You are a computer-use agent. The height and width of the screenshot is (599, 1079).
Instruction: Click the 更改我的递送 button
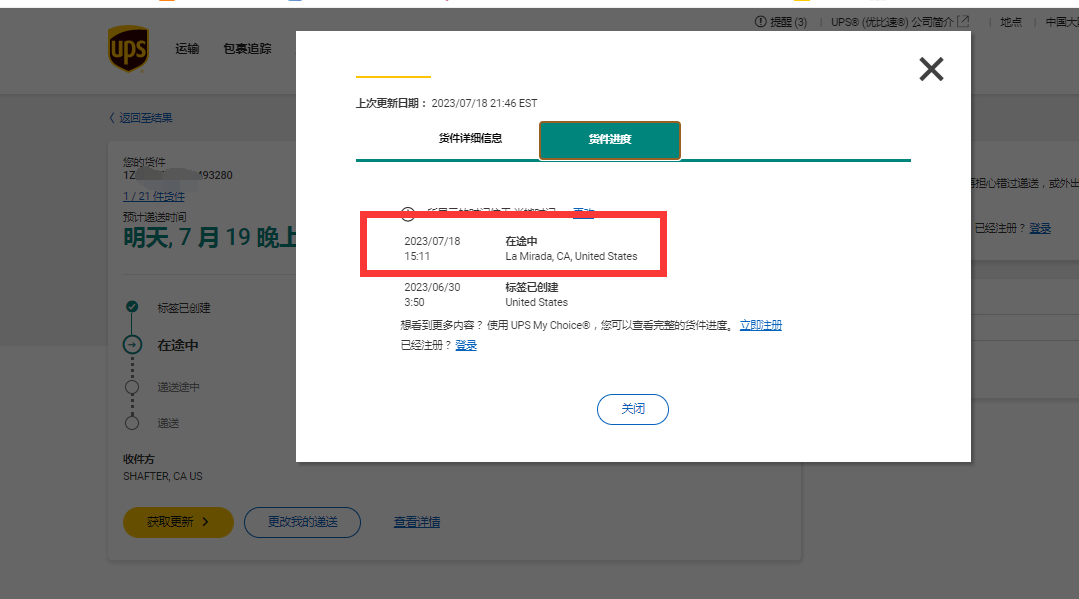302,522
